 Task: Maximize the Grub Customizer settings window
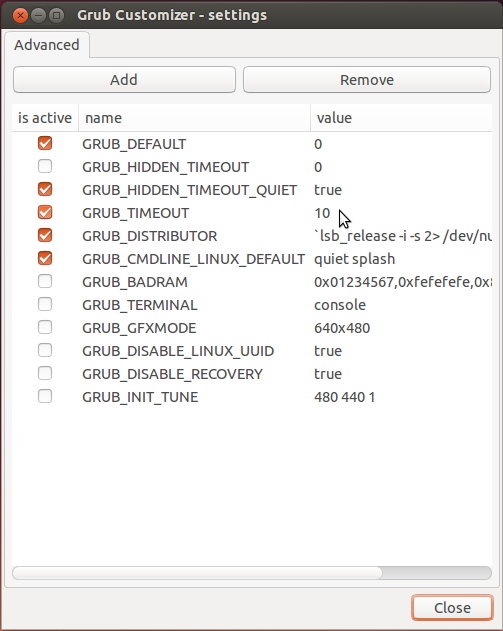57,16
